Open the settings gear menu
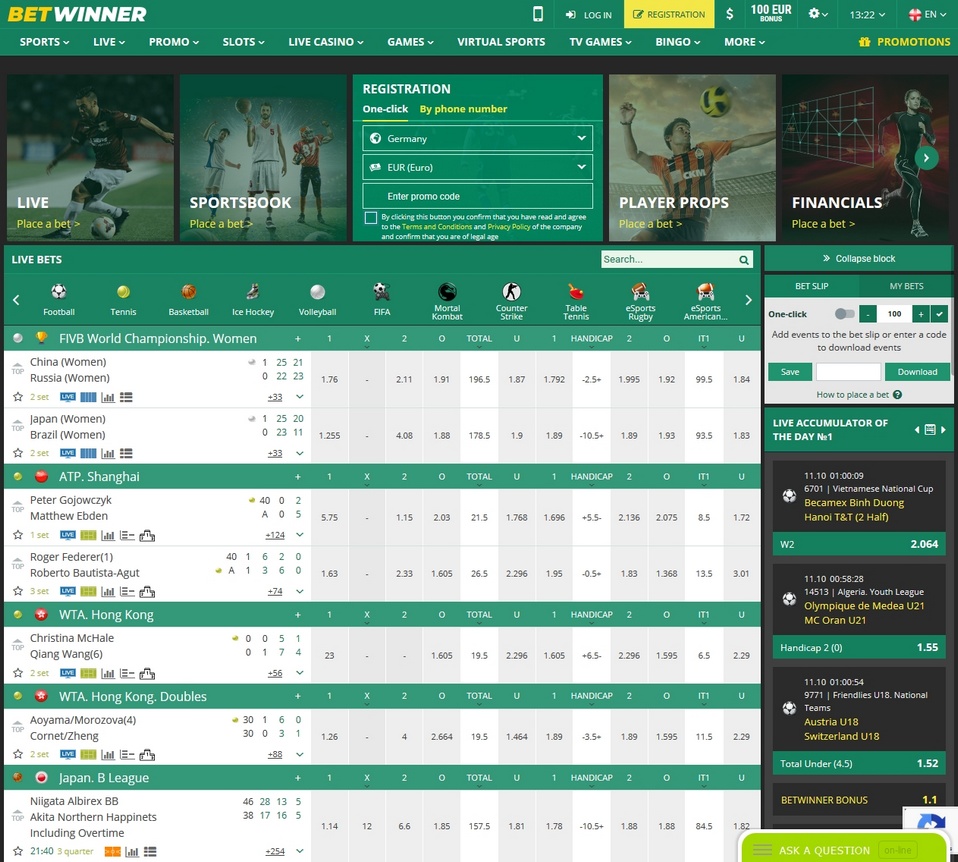Image resolution: width=958 pixels, height=862 pixels. click(818, 14)
